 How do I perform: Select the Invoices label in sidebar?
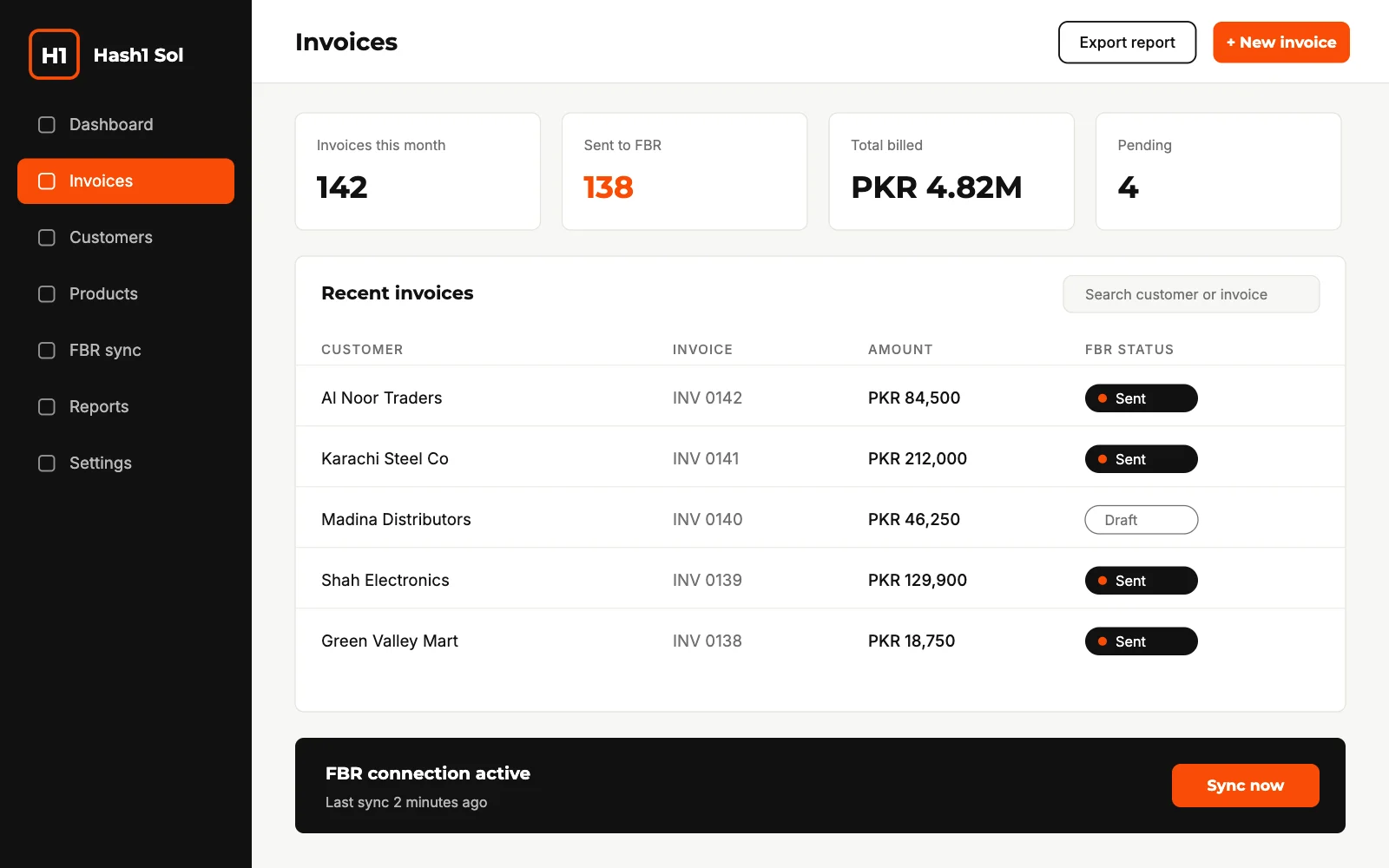pyautogui.click(x=101, y=181)
